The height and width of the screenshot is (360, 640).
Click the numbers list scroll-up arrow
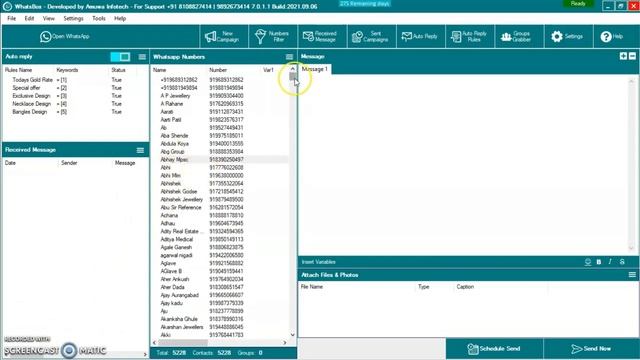(x=293, y=69)
